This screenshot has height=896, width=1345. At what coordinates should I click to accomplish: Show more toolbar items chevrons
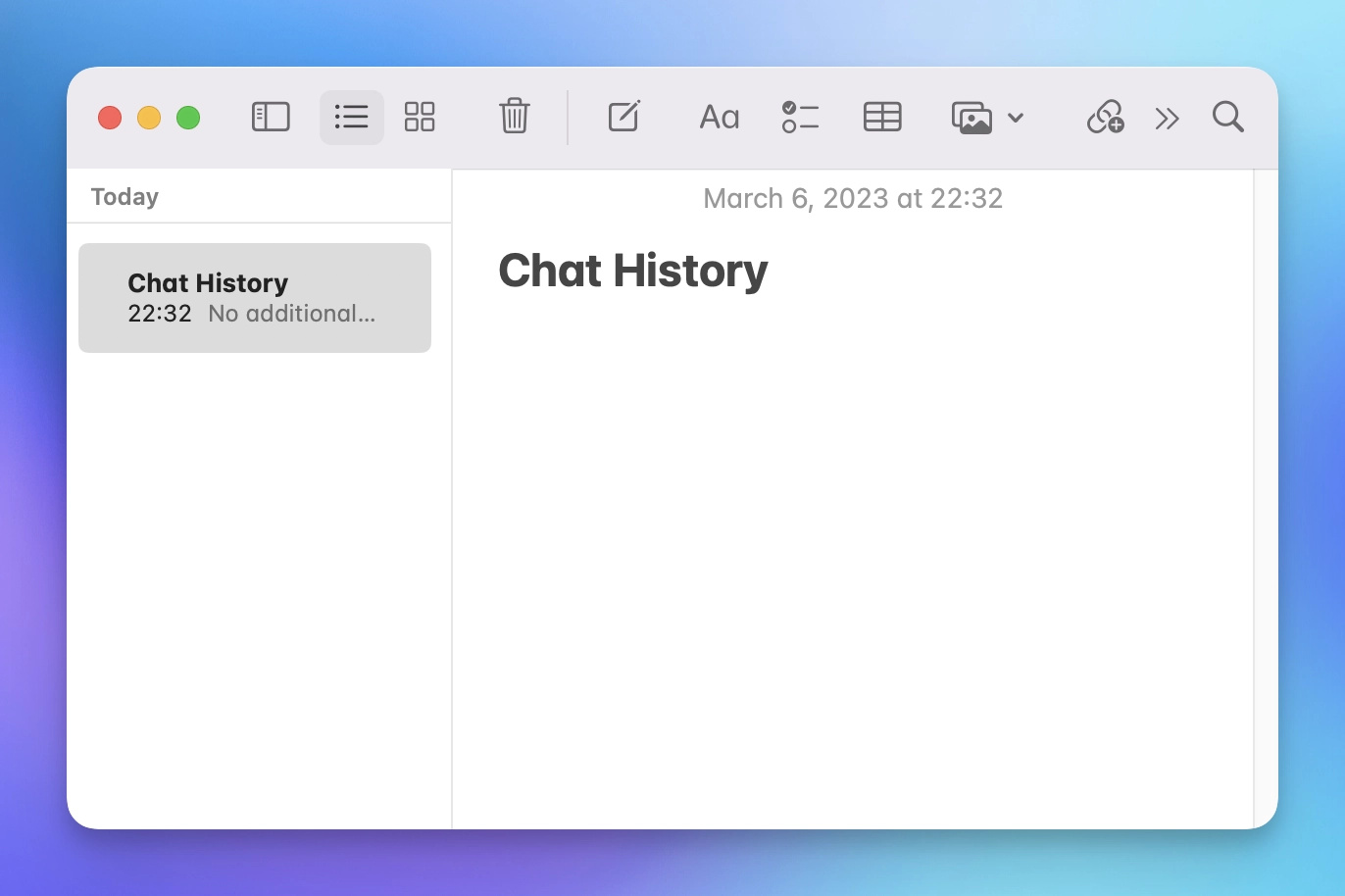(x=1167, y=120)
